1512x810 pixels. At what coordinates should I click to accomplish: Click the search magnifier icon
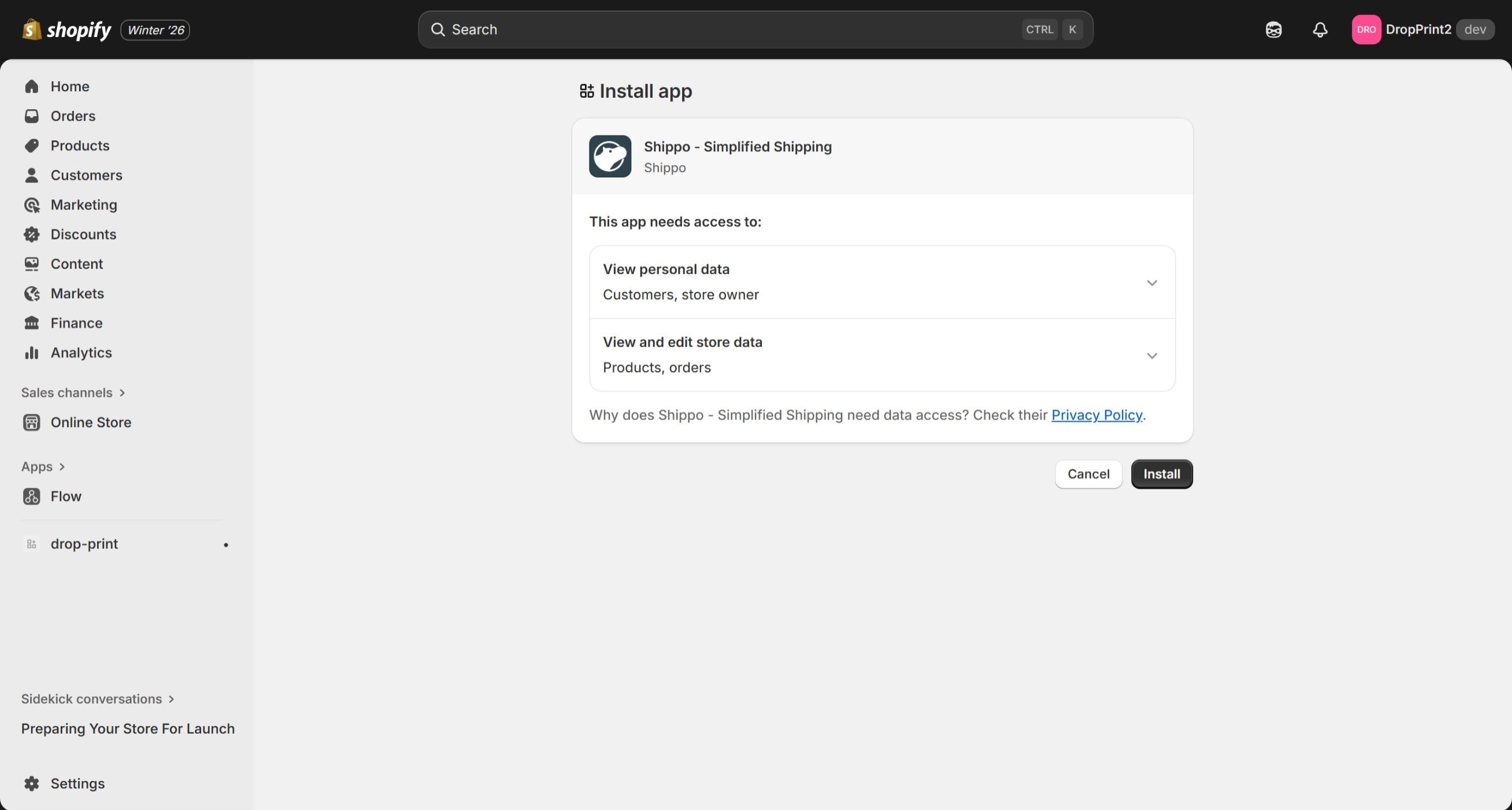[438, 29]
